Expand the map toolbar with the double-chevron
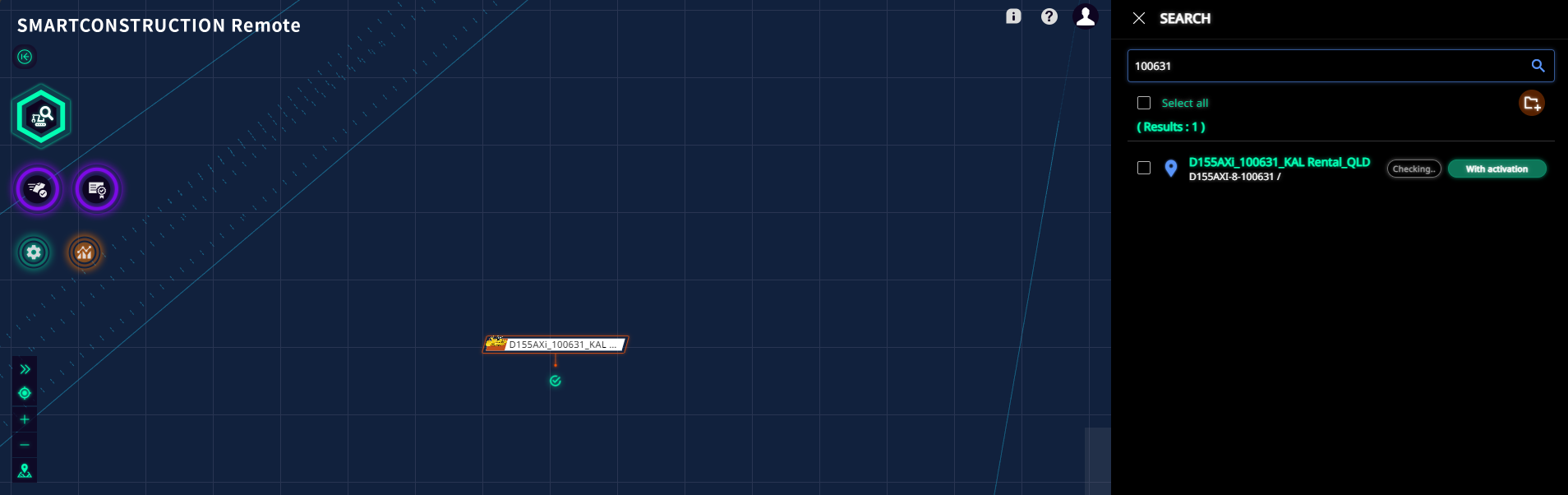This screenshot has width=1568, height=495. 25,369
